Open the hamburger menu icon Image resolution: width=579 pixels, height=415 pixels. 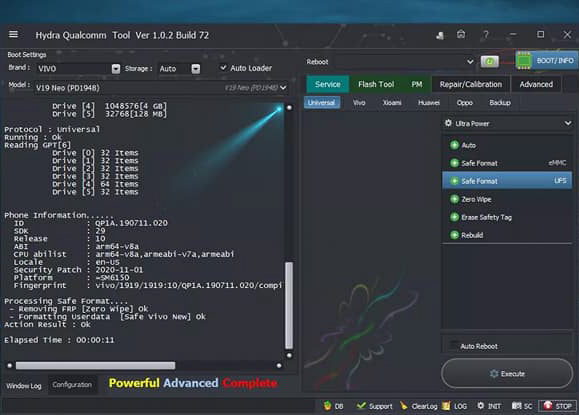tap(13, 34)
